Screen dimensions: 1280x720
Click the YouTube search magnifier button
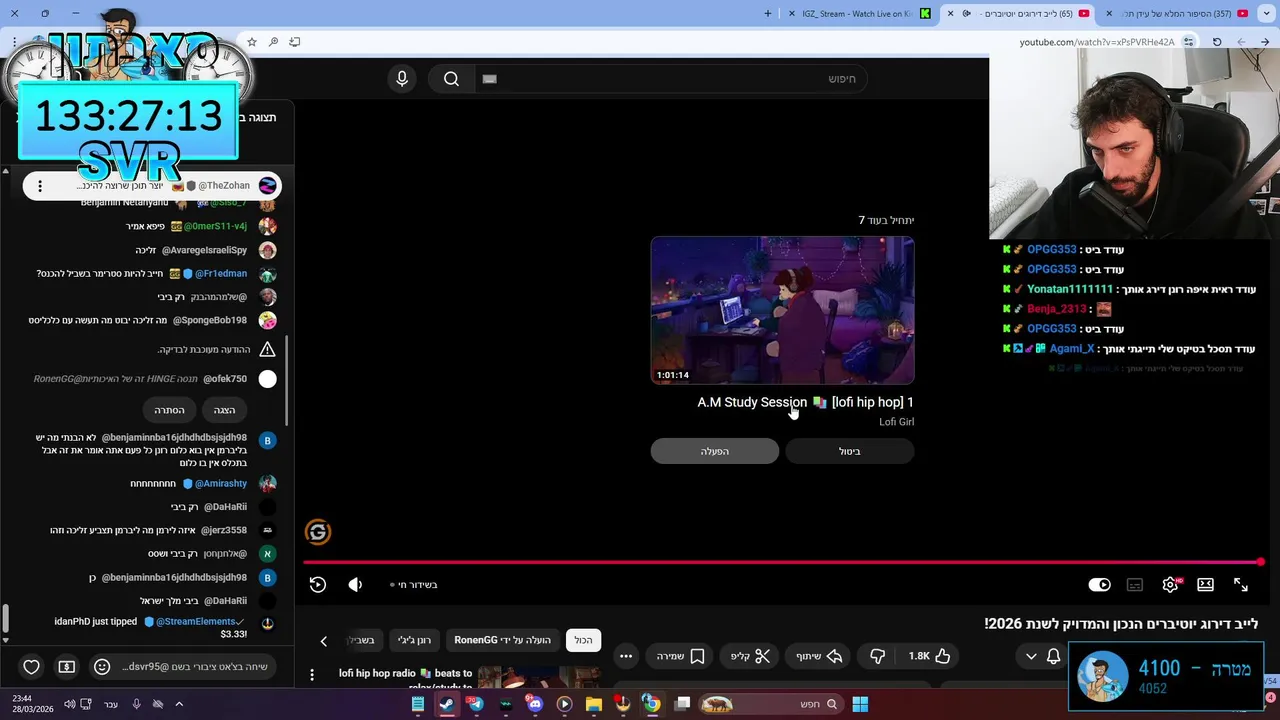click(x=451, y=79)
